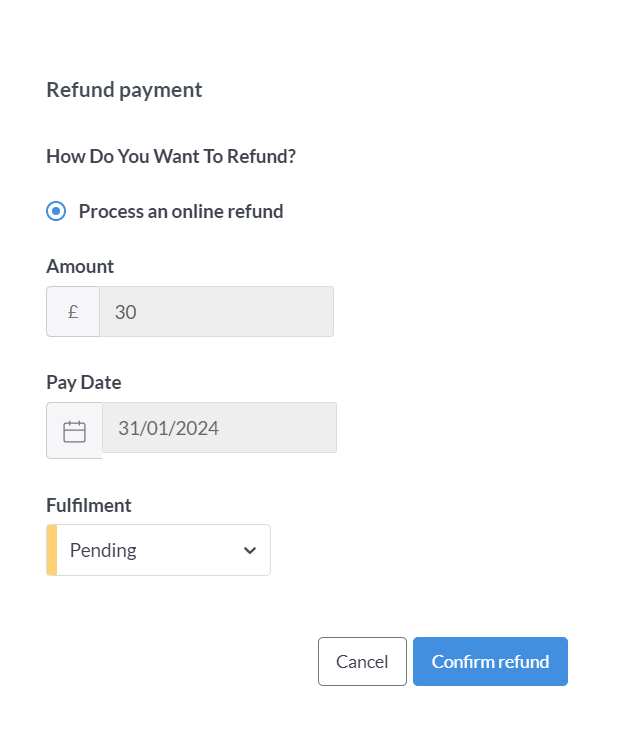Click the 'Confirm refund' button text
This screenshot has height=734, width=618.
(490, 662)
